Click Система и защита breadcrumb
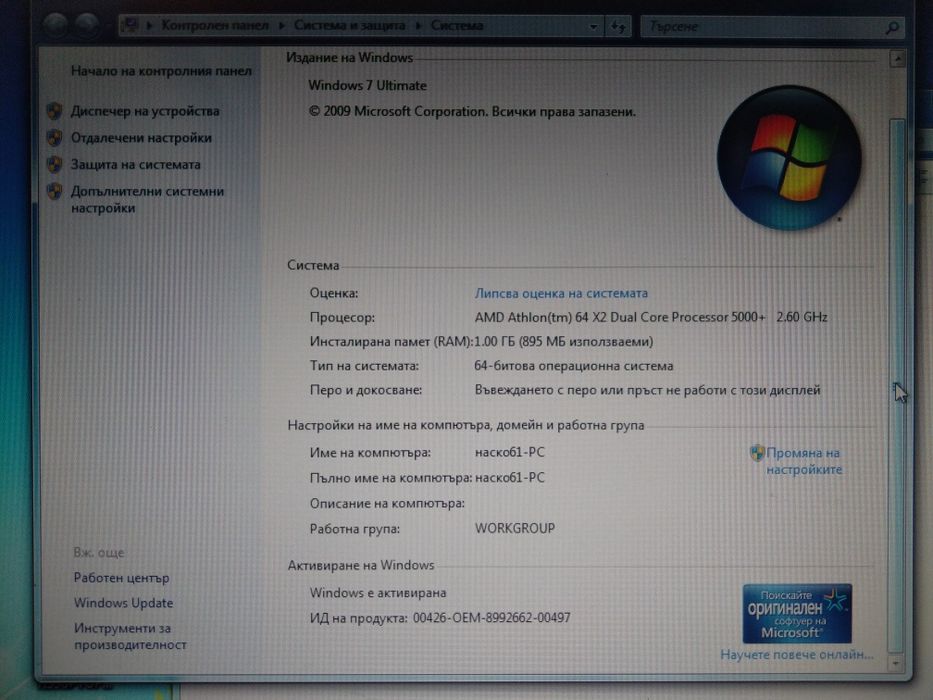Image resolution: width=933 pixels, height=700 pixels. (x=349, y=26)
